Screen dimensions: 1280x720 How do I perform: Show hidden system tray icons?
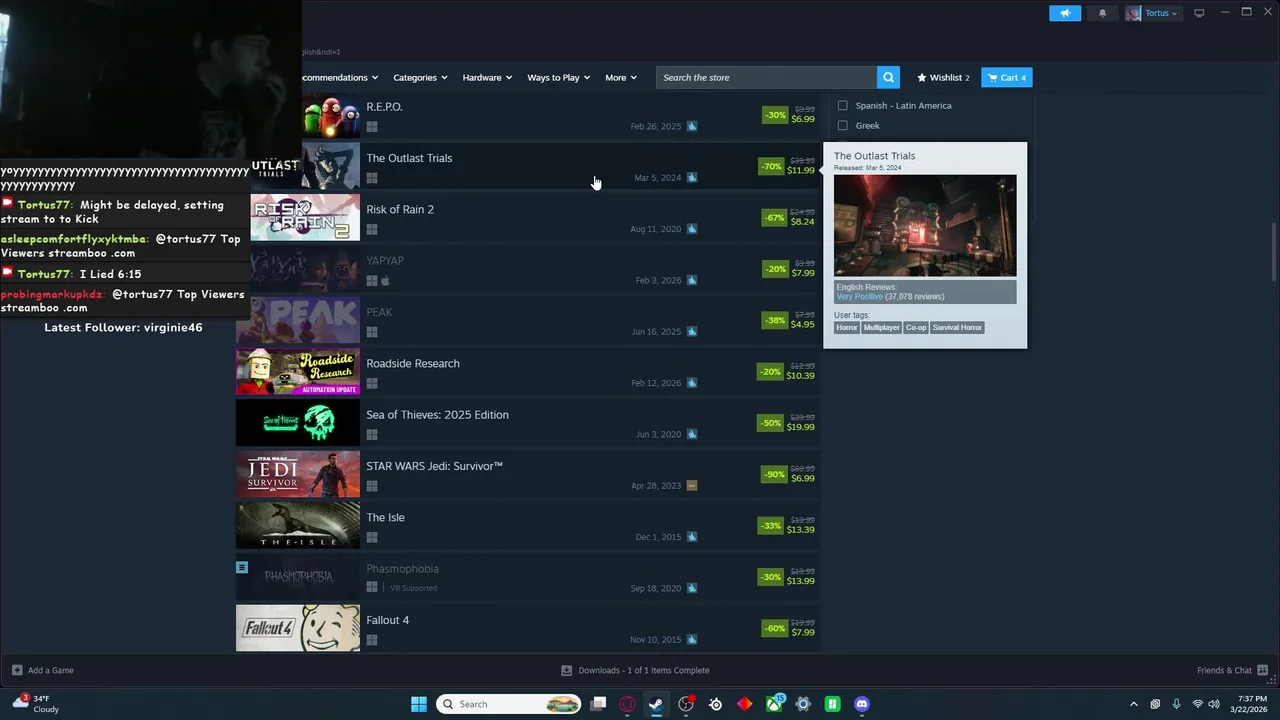[x=1133, y=704]
